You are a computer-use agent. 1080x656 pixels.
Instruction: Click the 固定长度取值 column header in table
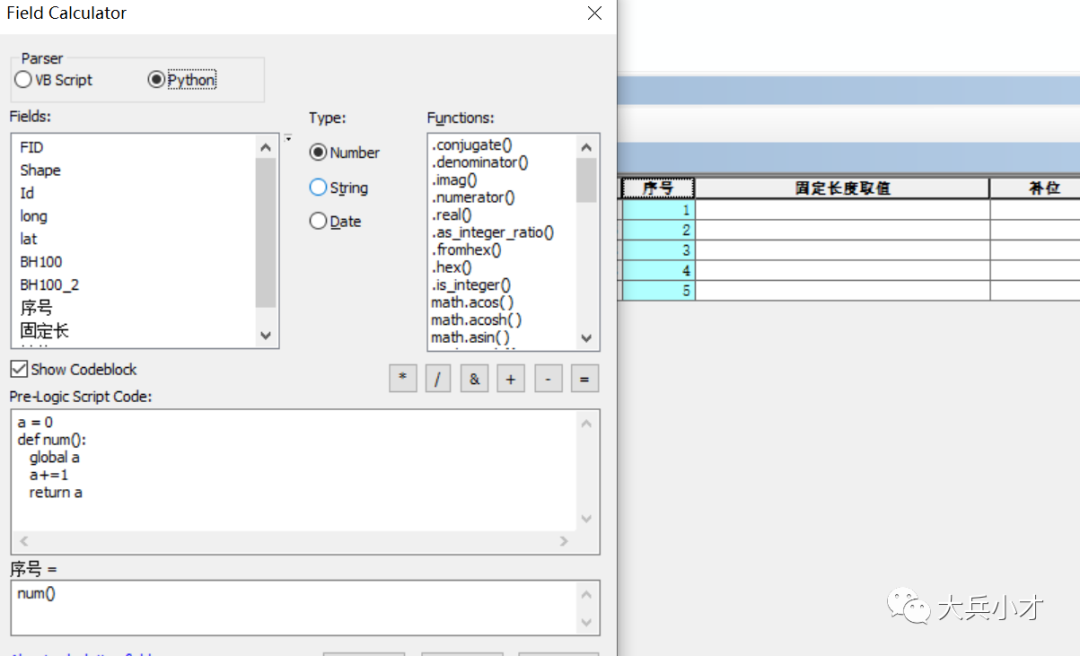pos(842,188)
